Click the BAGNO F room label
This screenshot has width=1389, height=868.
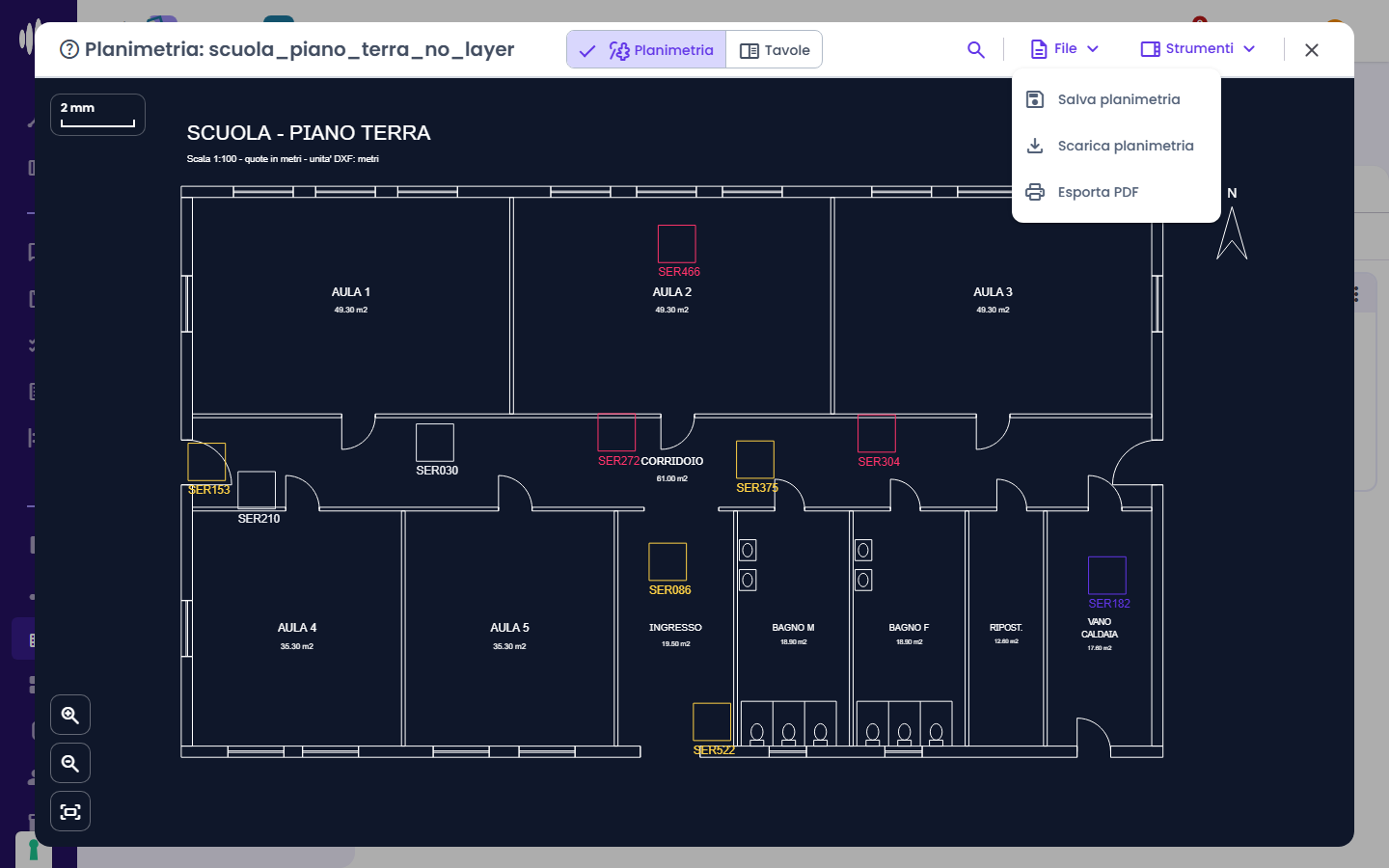pyautogui.click(x=909, y=628)
